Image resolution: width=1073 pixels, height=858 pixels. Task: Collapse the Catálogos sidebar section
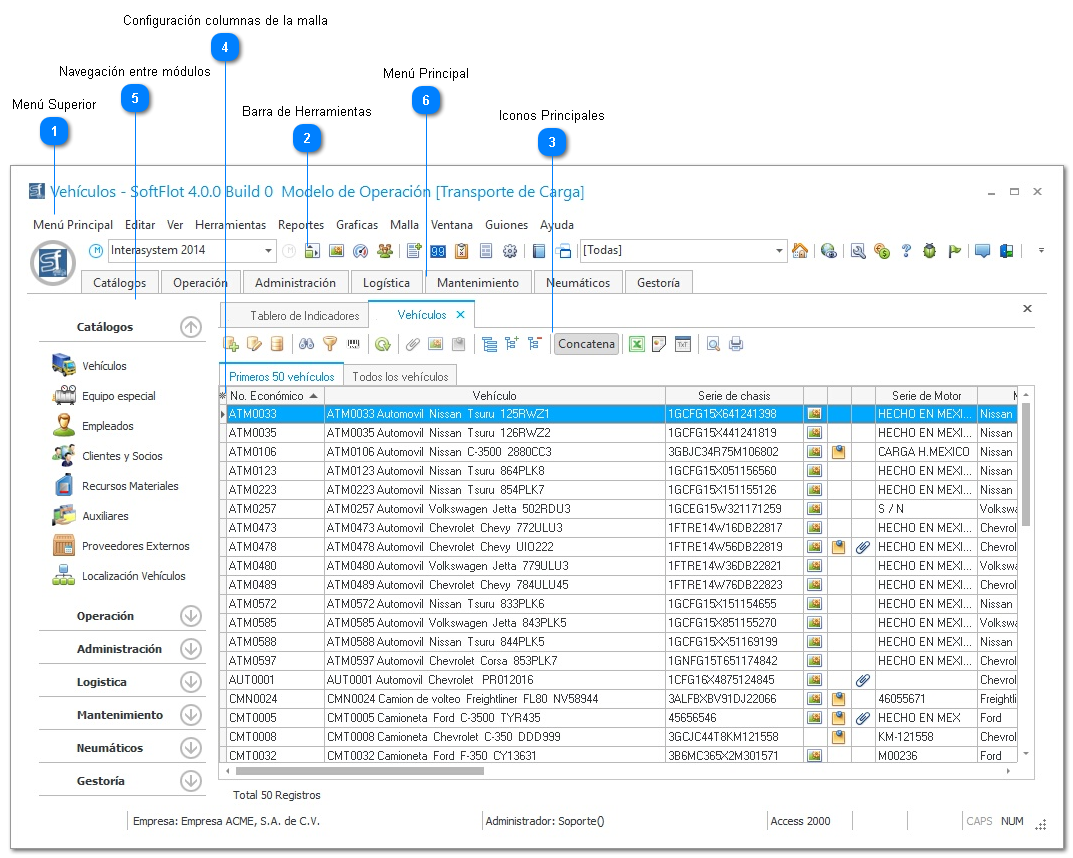(191, 327)
